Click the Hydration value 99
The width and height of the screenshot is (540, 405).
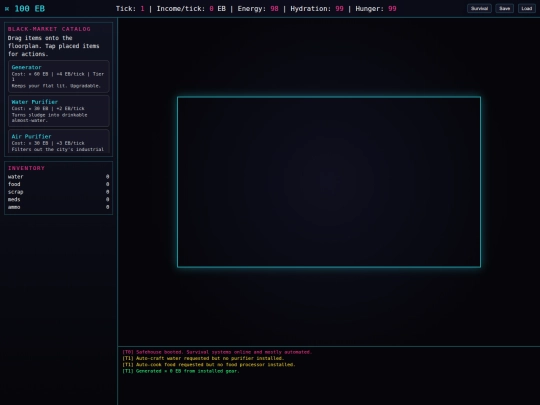tap(339, 9)
